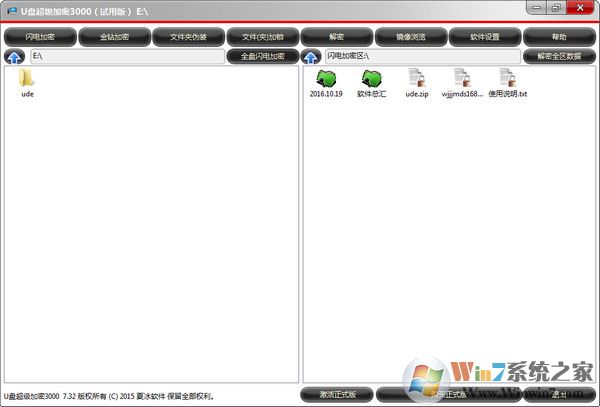
Task: Click the 金钻加密 button
Action: [114, 37]
